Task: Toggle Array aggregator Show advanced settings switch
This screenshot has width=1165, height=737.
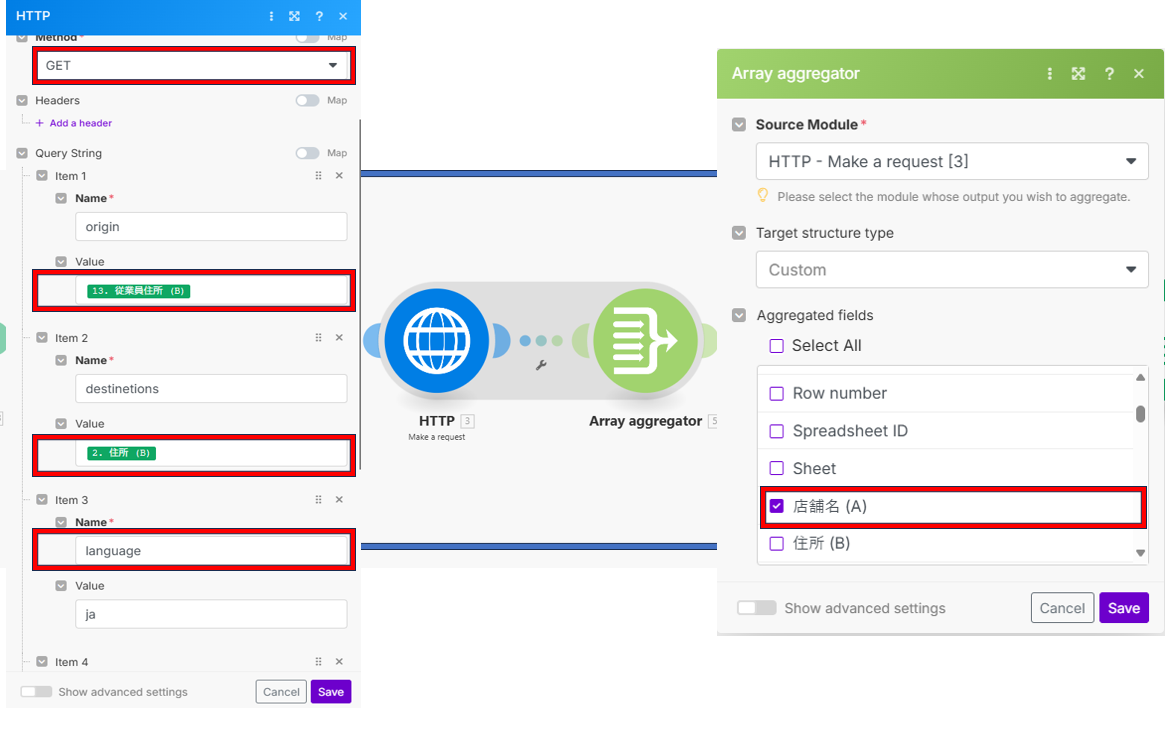Action: (x=756, y=608)
